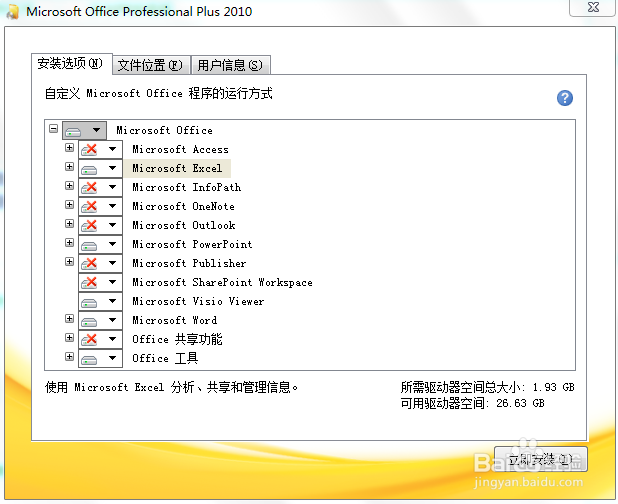Viewport: 618px width, 504px height.
Task: Select the Microsoft Access label
Action: tap(180, 149)
